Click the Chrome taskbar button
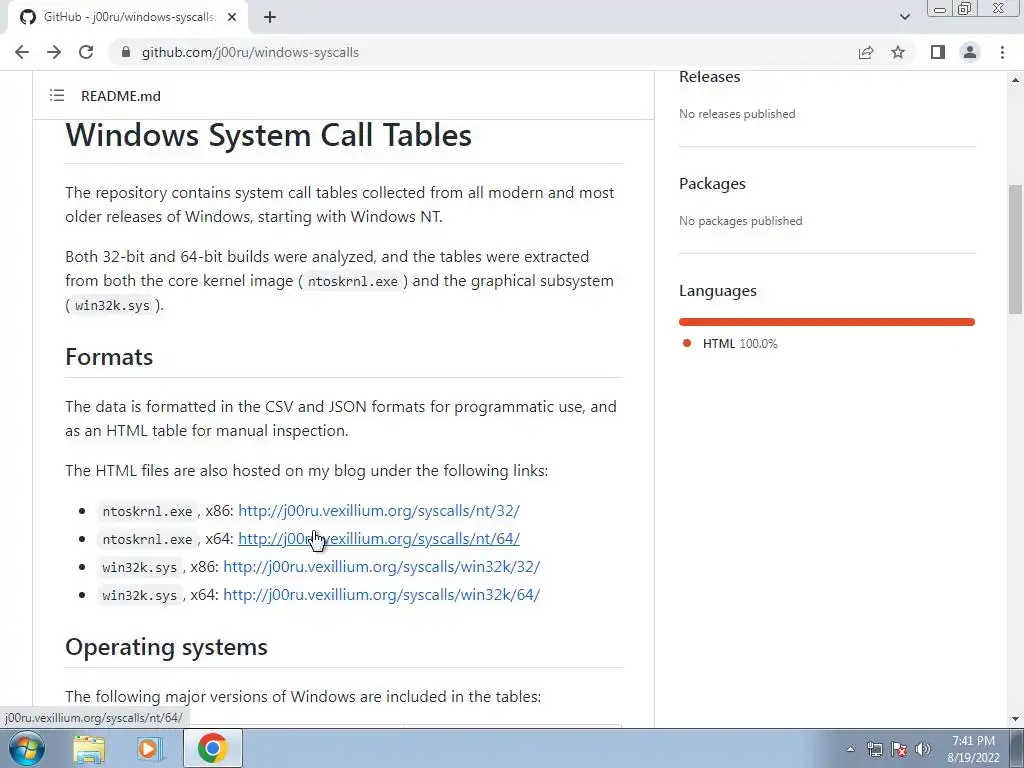1024x768 pixels. [212, 748]
